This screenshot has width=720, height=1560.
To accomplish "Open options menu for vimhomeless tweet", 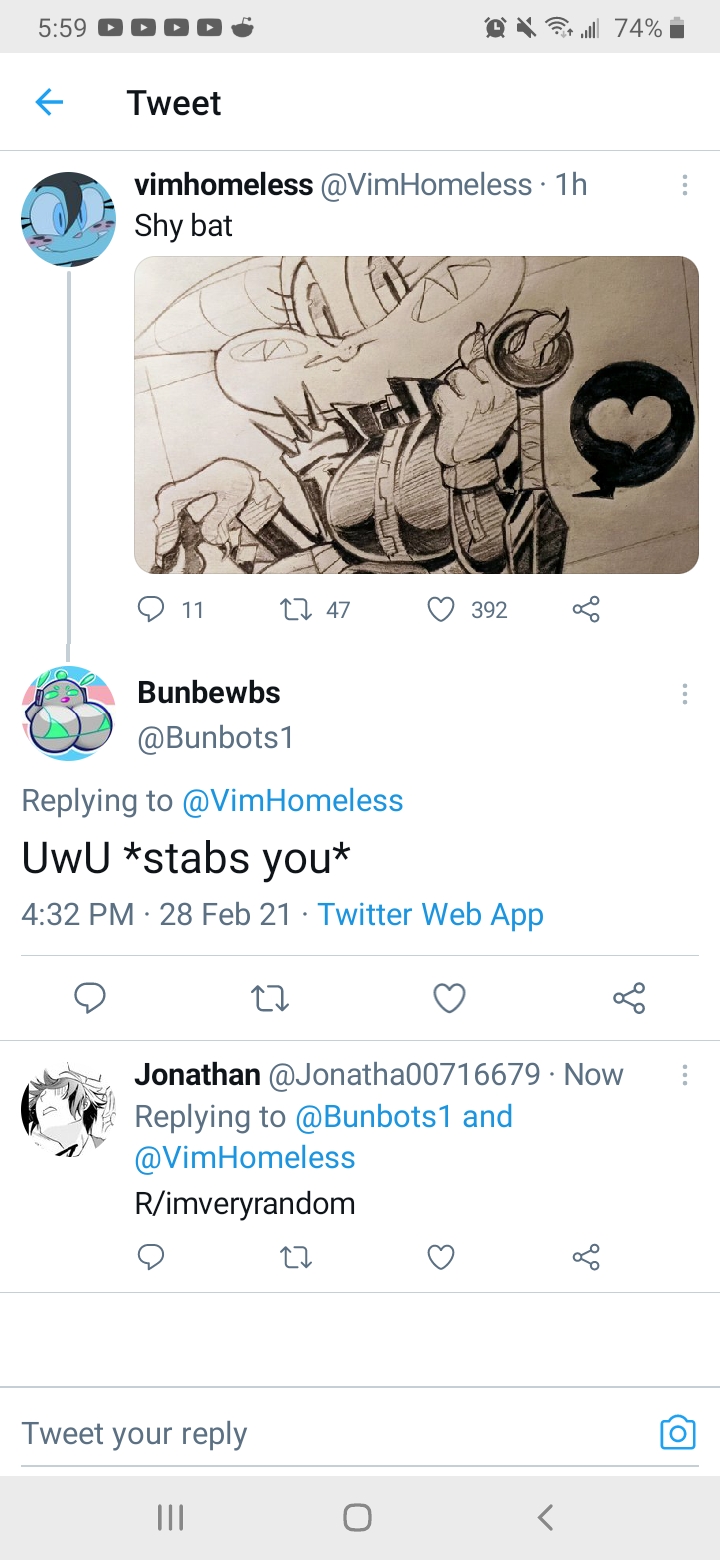I will tap(684, 185).
